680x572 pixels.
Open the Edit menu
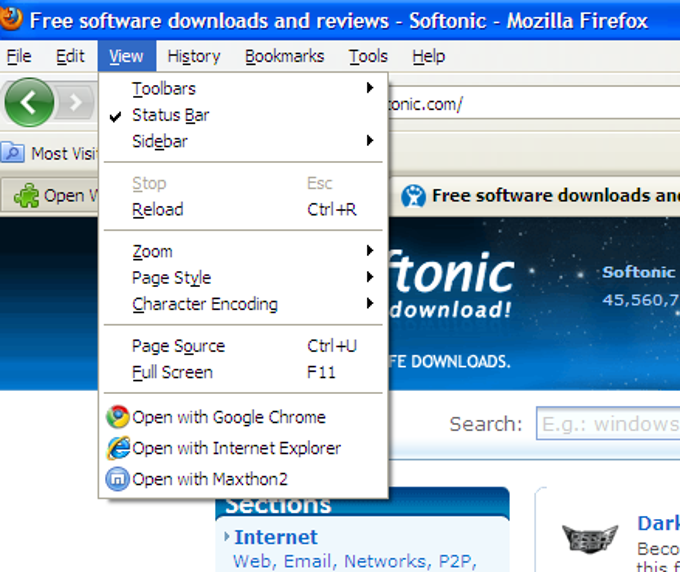(x=70, y=56)
